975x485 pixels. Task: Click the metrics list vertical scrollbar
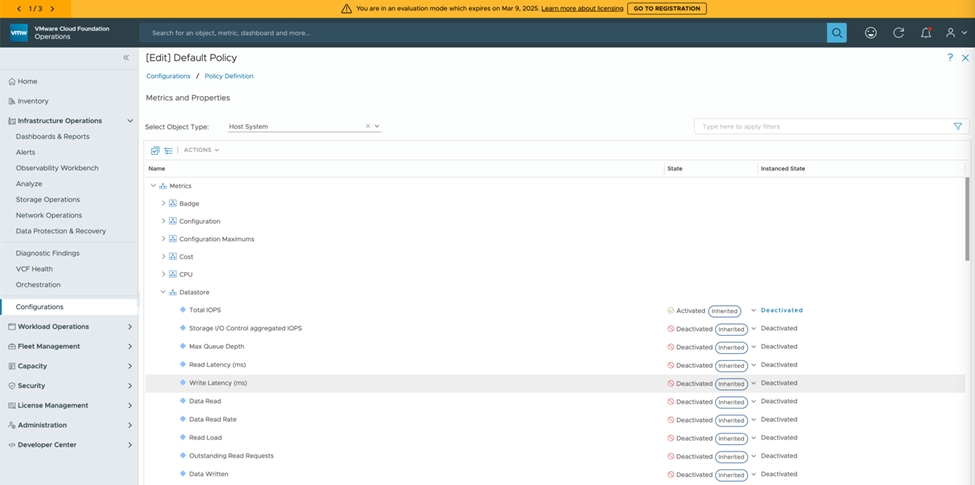coord(967,220)
